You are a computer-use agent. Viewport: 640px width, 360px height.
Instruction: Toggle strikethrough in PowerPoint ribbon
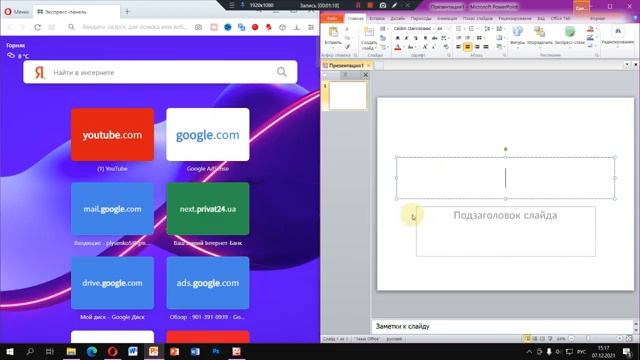pos(434,38)
